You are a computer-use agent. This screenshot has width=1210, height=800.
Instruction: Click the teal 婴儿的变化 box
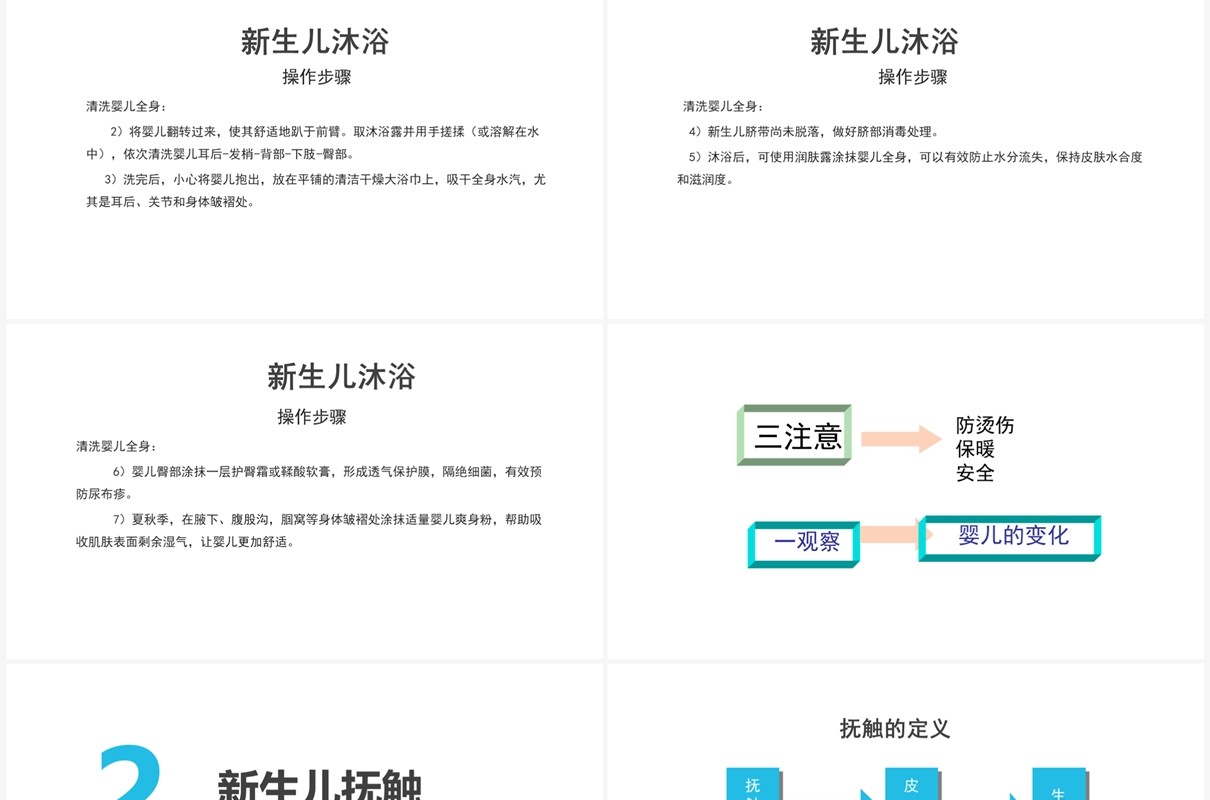[1010, 538]
